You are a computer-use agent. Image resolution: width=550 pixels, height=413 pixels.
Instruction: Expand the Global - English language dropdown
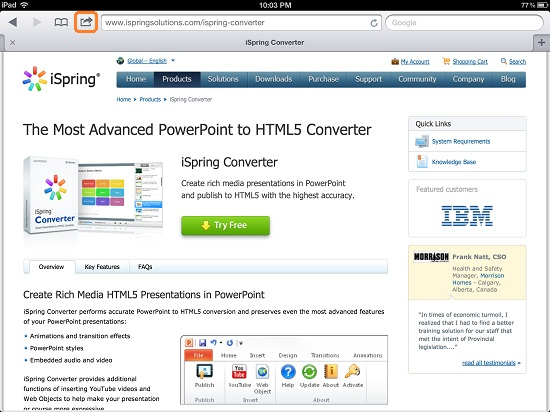click(146, 61)
